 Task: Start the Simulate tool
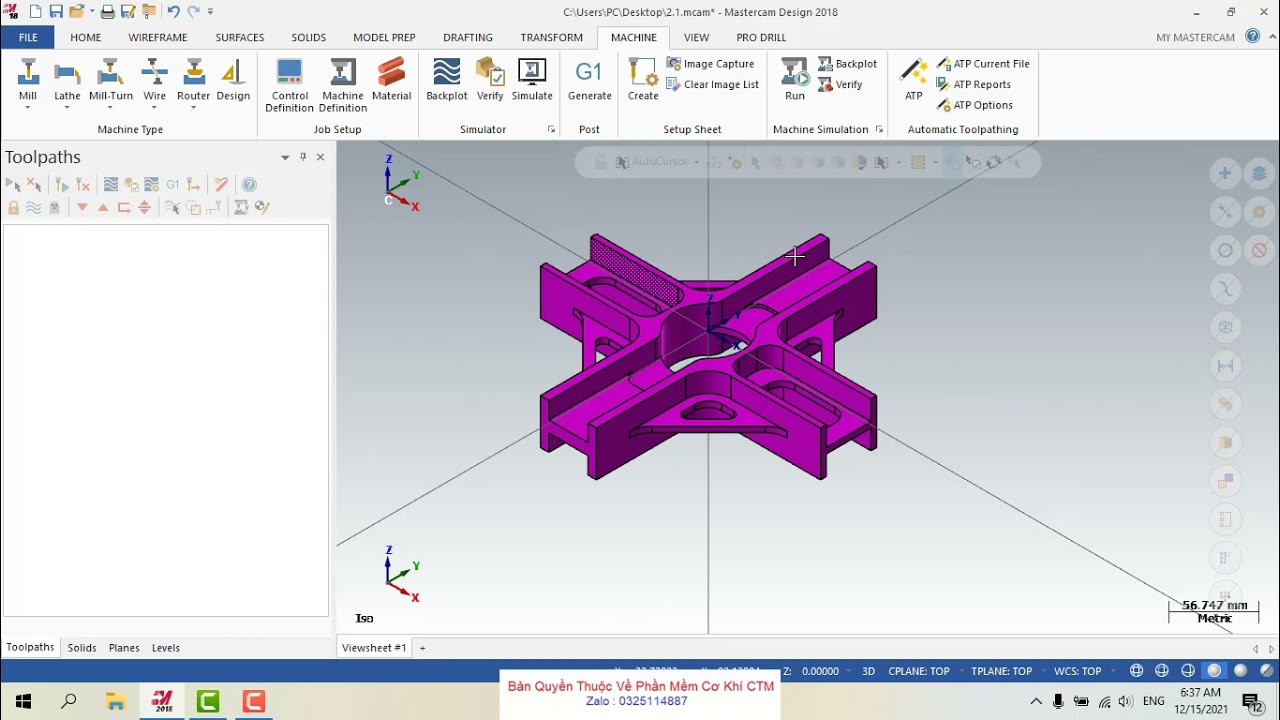coord(532,80)
